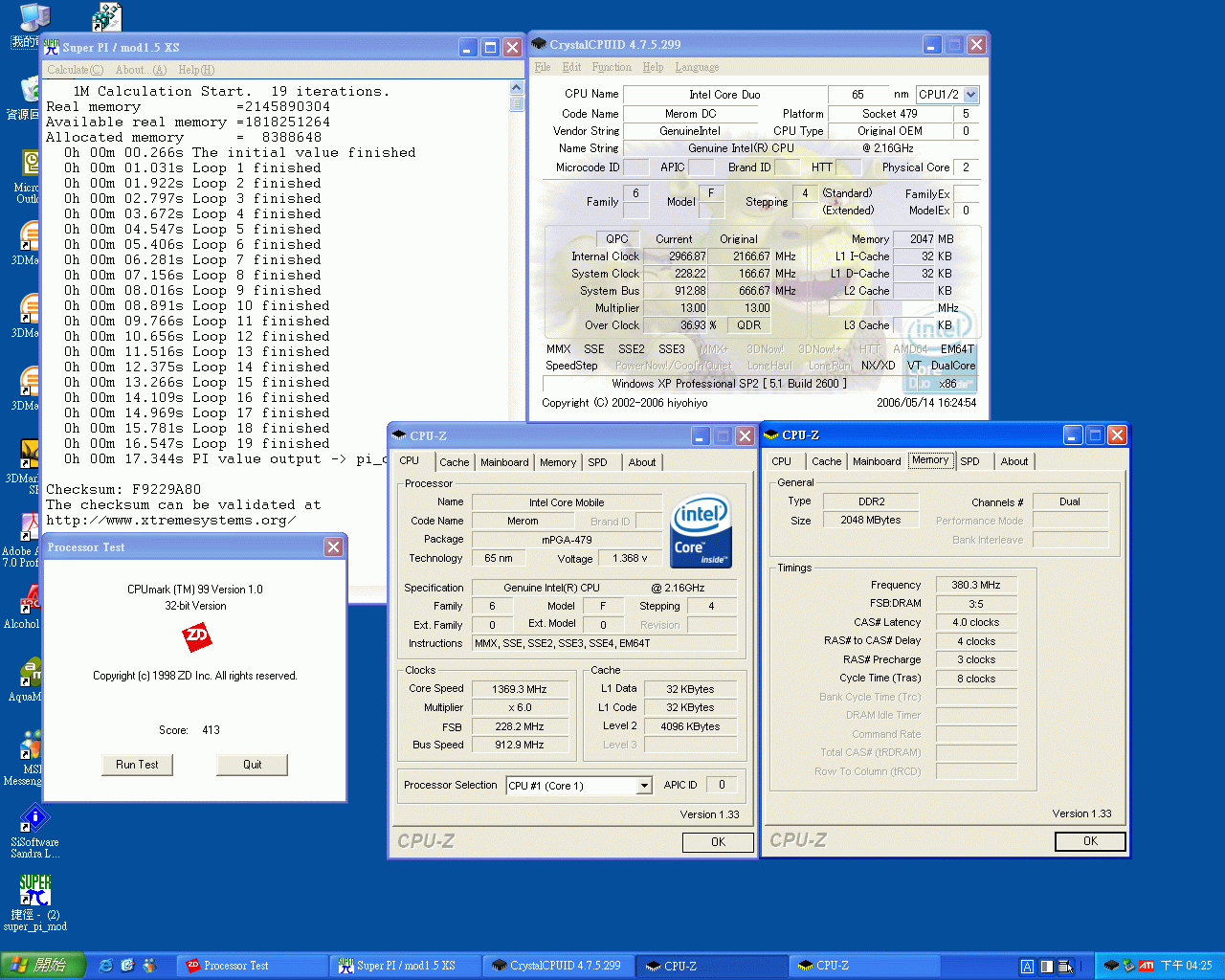Open the language bar options list icon
The width and height of the screenshot is (1225, 980).
click(1065, 967)
